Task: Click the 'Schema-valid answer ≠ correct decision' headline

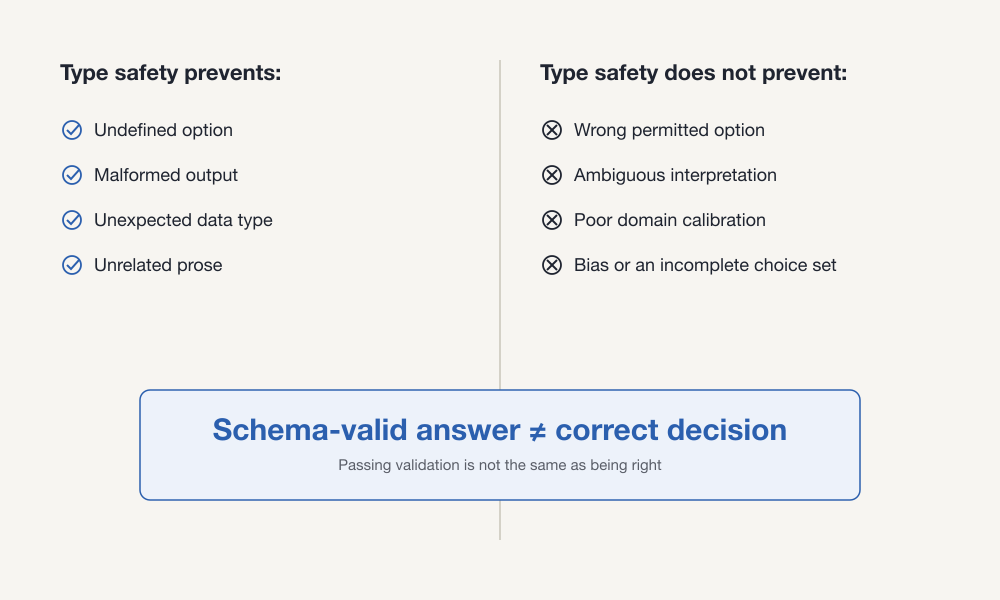Action: [500, 430]
